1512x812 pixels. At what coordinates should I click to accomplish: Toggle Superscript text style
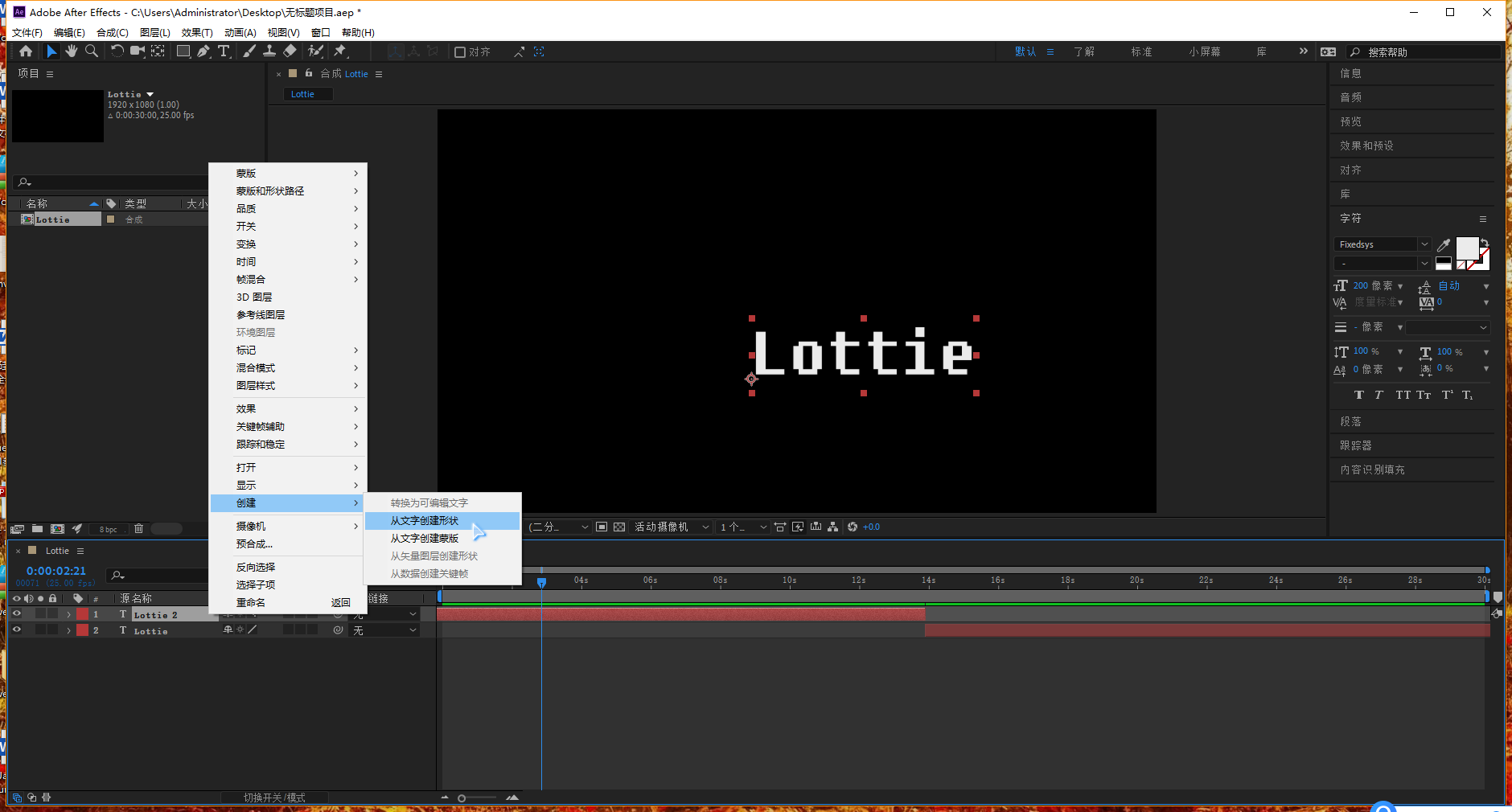coord(1447,396)
